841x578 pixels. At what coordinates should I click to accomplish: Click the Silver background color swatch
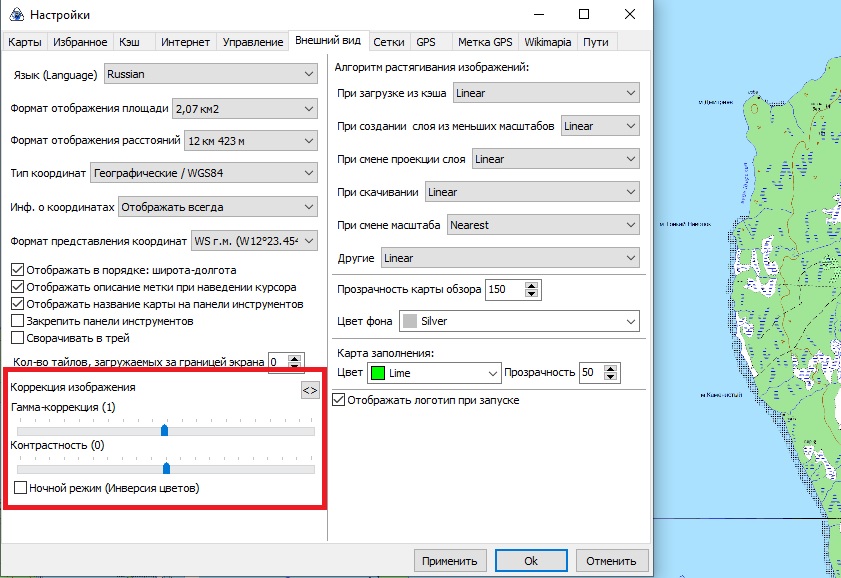point(409,322)
